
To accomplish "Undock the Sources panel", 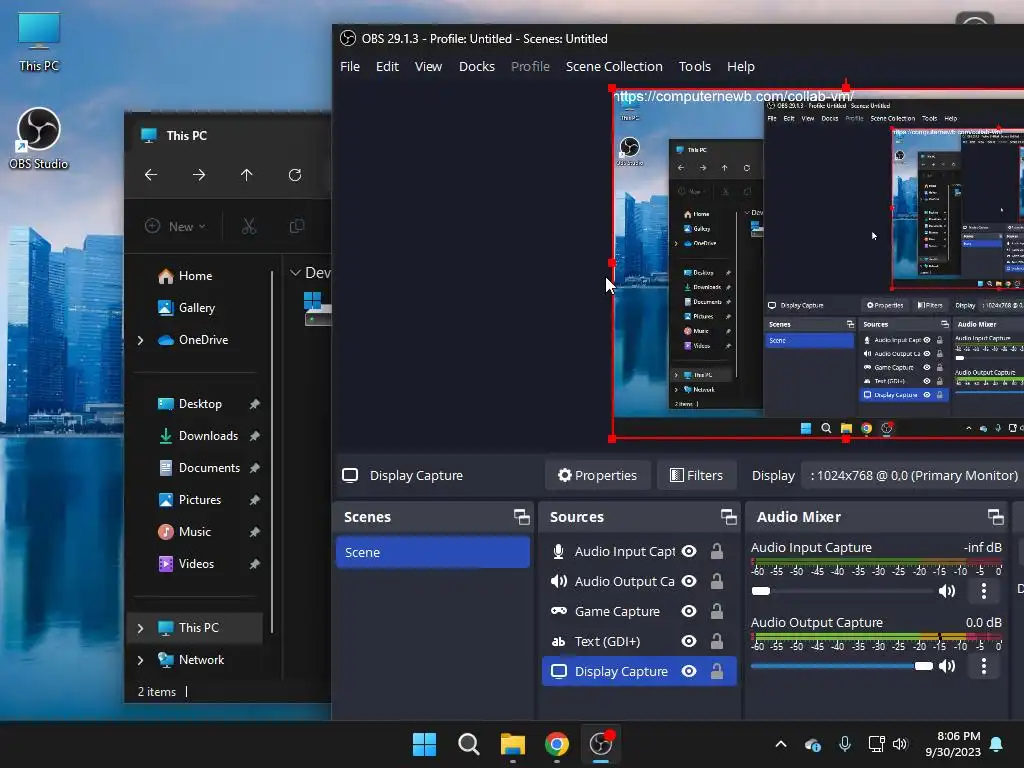I will (x=728, y=517).
